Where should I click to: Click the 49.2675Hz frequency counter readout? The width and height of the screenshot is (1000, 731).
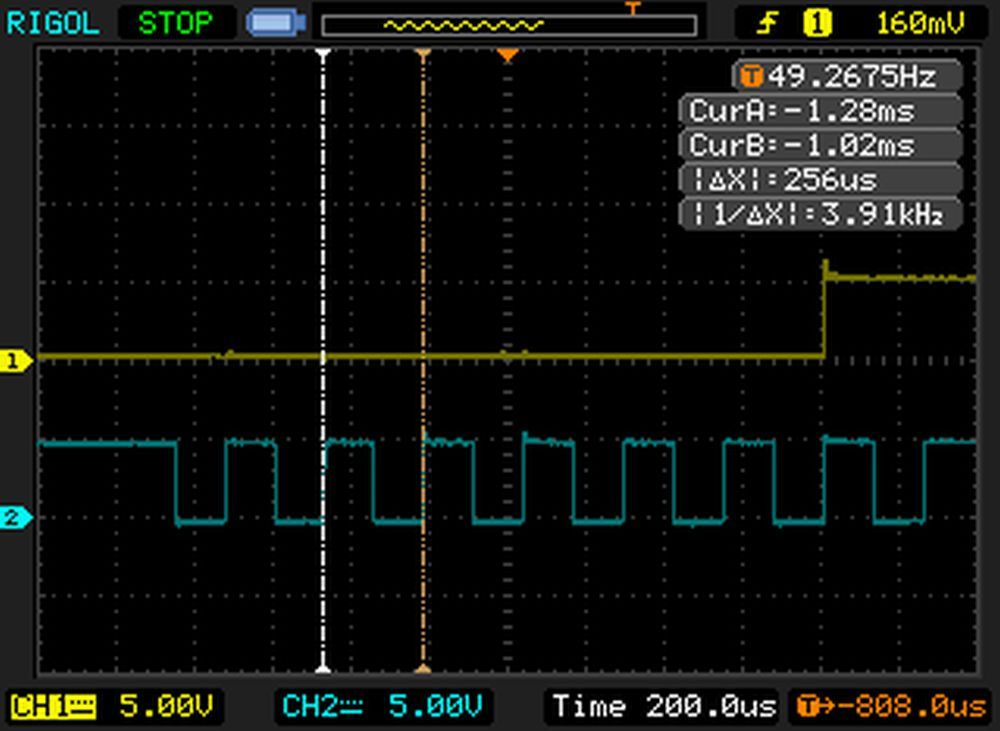coord(852,77)
